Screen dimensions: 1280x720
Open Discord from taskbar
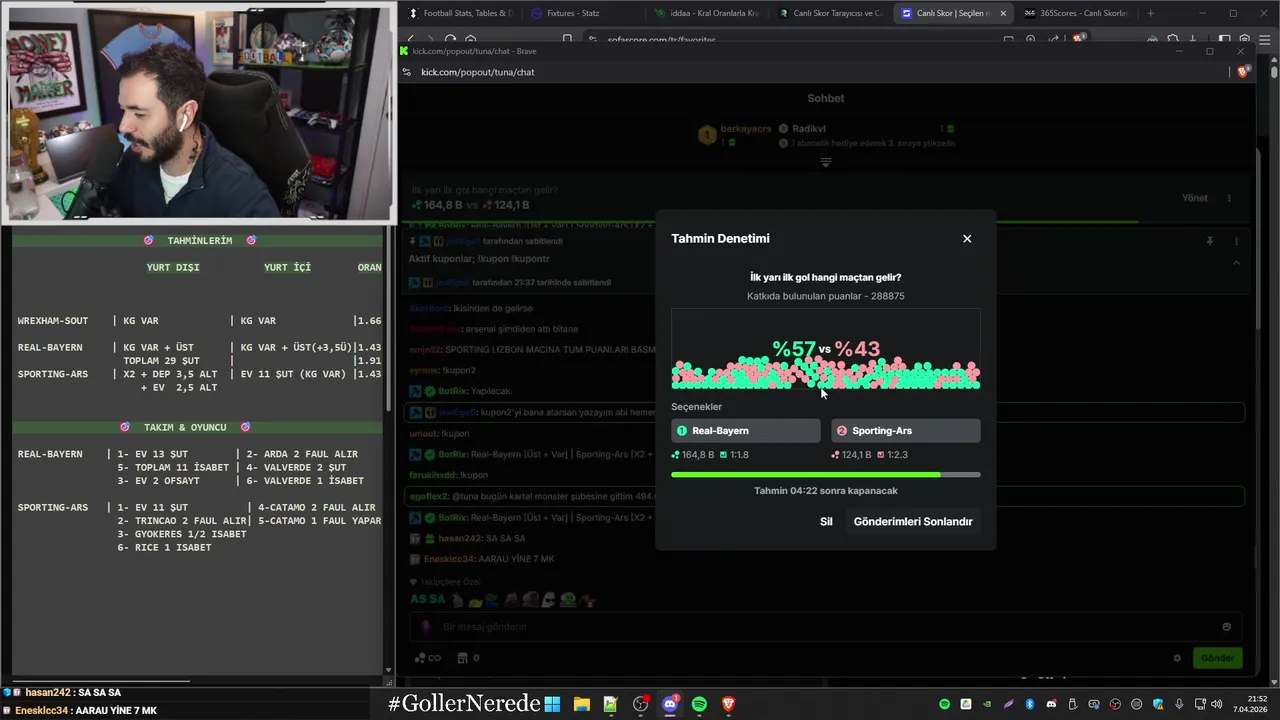click(x=670, y=704)
